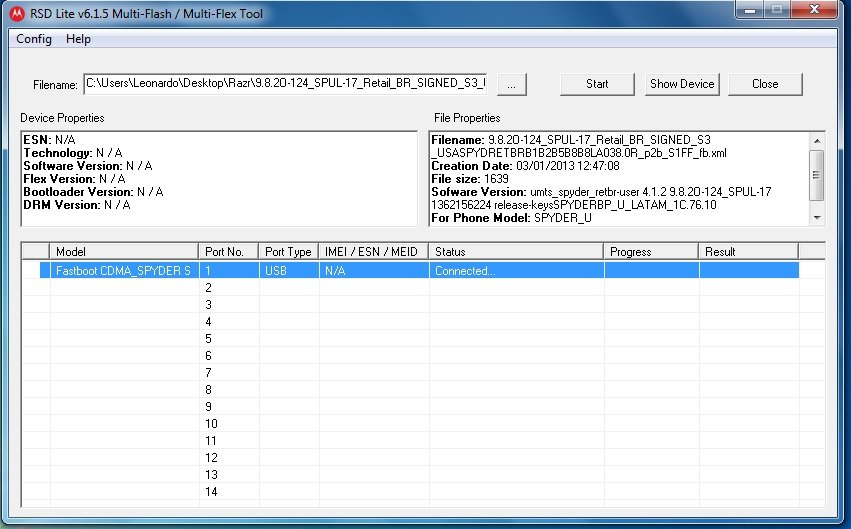The width and height of the screenshot is (851, 529).
Task: Click the File size: 1639 line
Action: pos(470,179)
